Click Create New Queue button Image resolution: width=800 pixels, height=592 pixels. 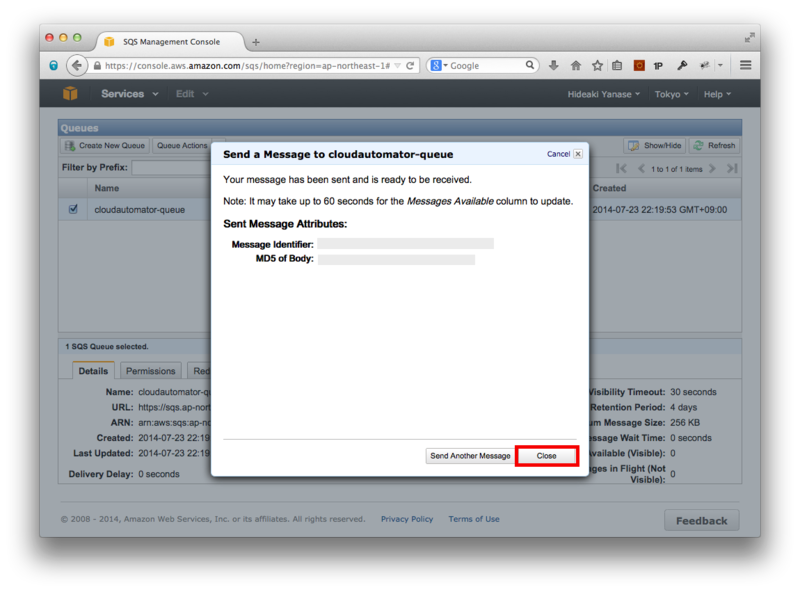(105, 145)
